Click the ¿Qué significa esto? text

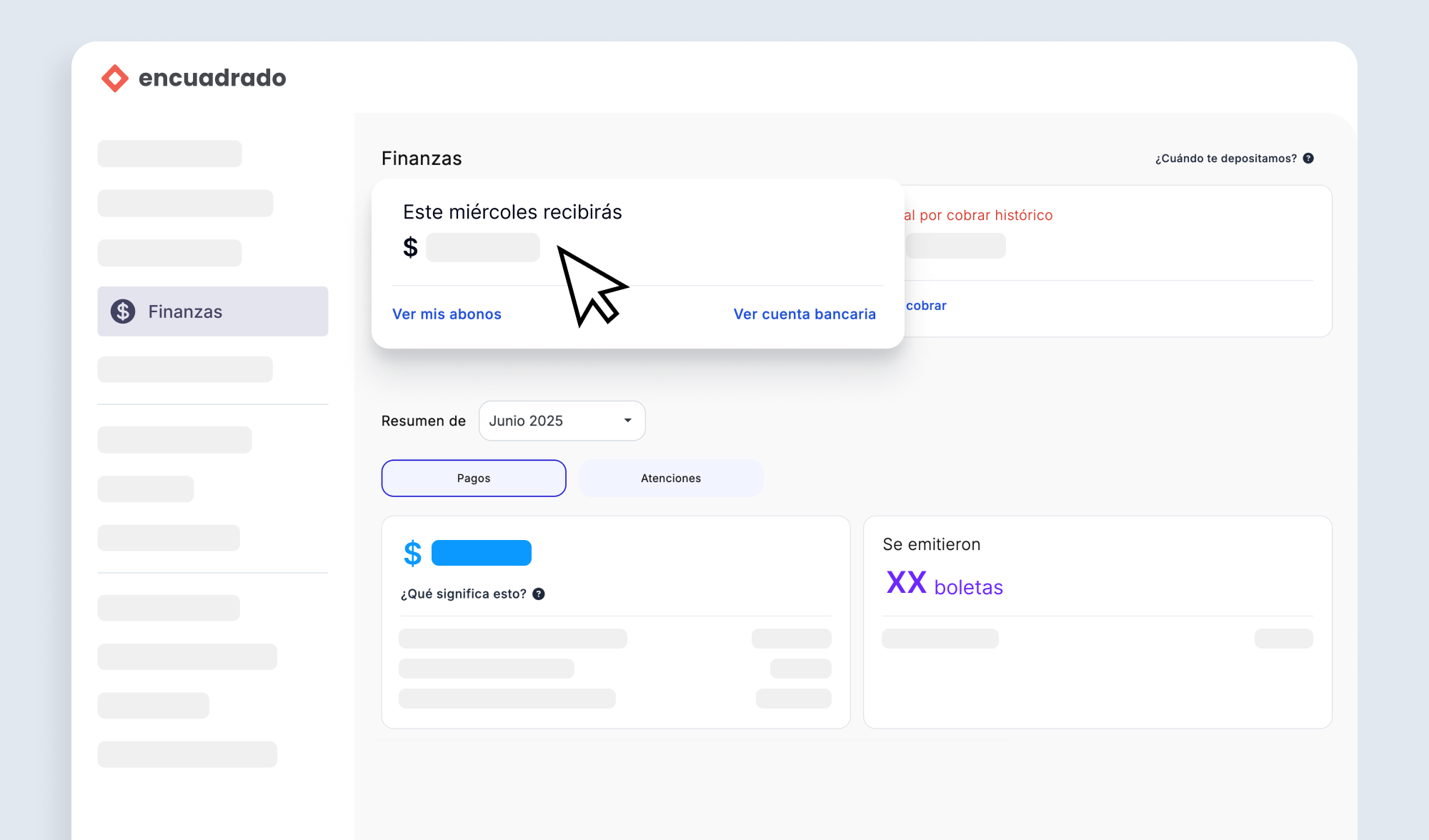463,594
